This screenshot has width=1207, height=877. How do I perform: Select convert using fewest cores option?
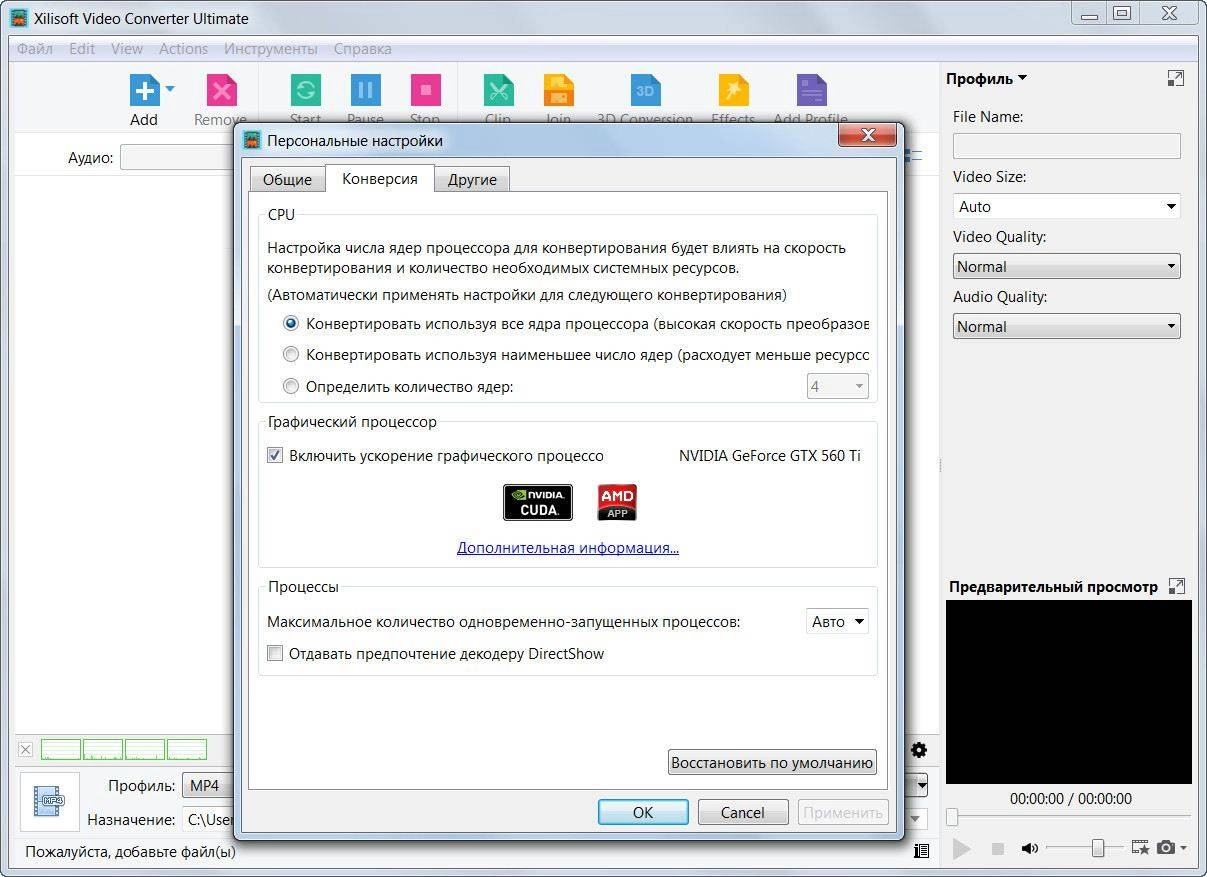pos(291,354)
